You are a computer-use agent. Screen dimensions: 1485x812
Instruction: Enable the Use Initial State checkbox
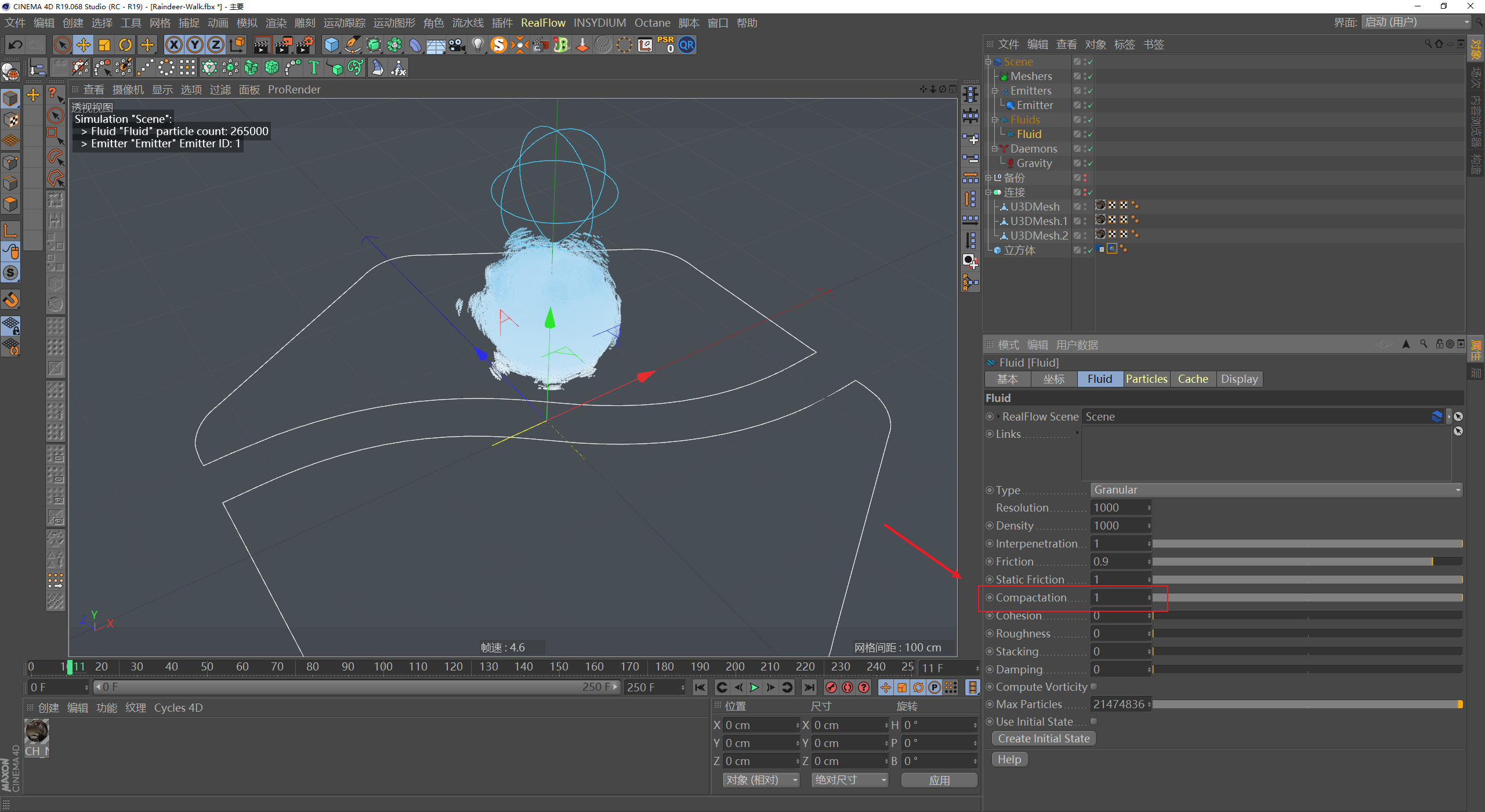[x=1093, y=722]
